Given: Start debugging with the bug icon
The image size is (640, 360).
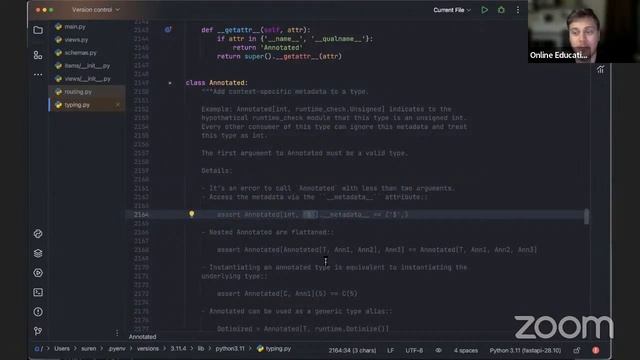Looking at the screenshot, I should [x=501, y=10].
